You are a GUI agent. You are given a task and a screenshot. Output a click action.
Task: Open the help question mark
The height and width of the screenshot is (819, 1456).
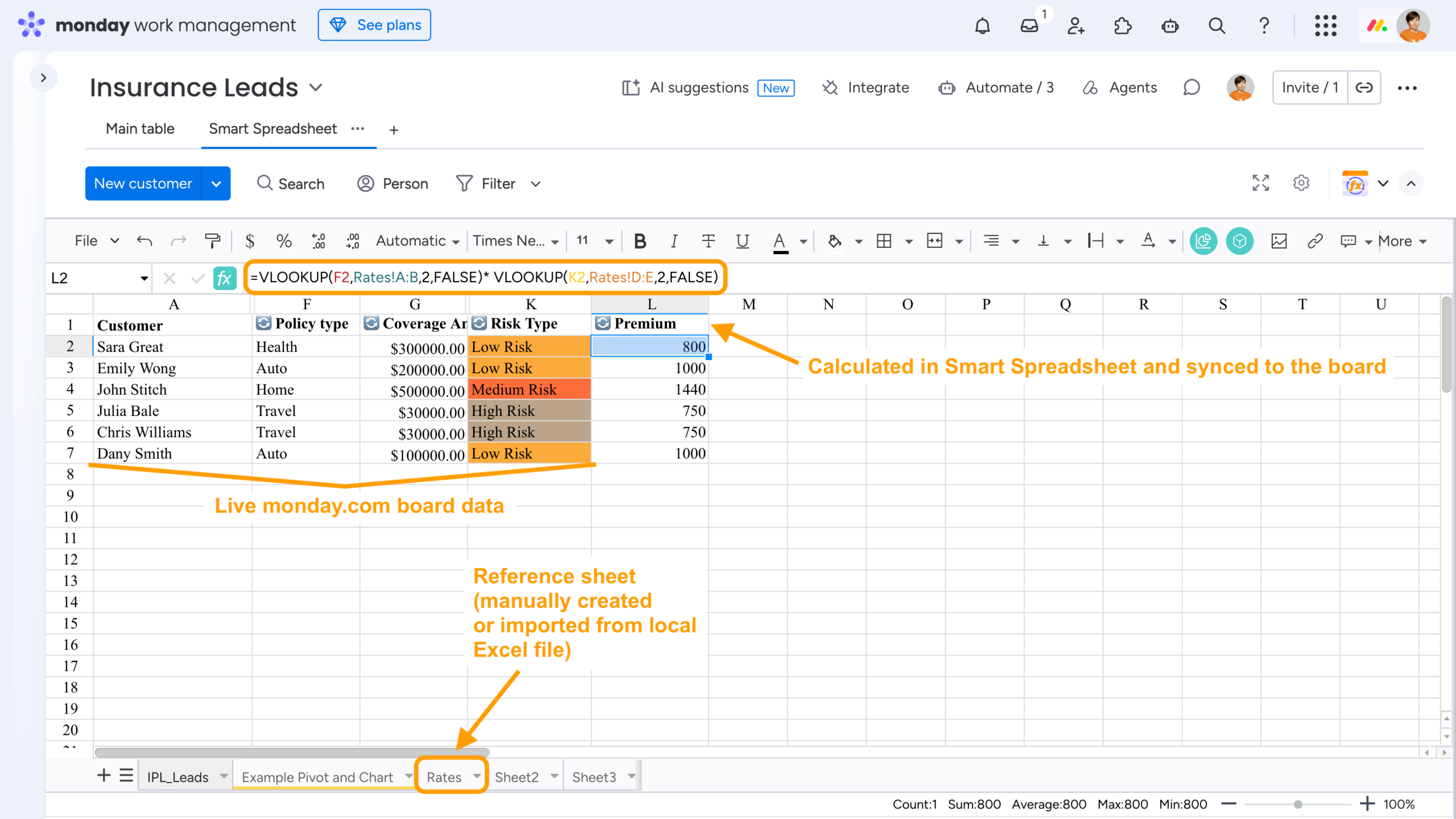[1264, 26]
